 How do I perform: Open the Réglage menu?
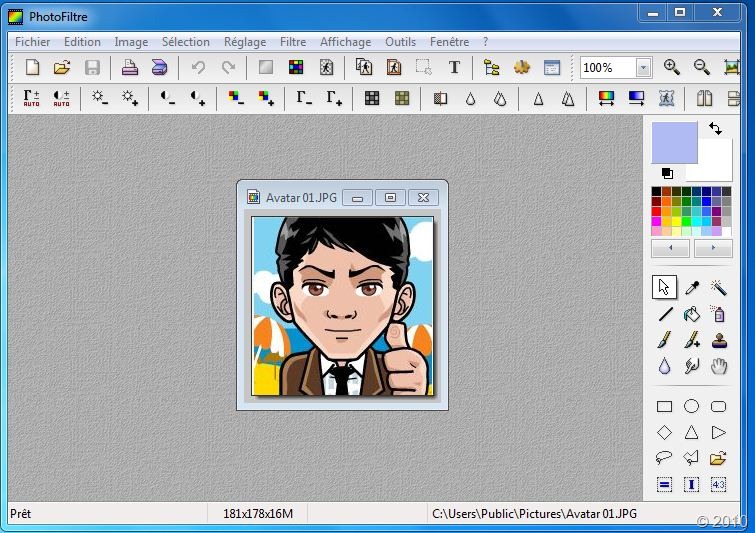245,42
